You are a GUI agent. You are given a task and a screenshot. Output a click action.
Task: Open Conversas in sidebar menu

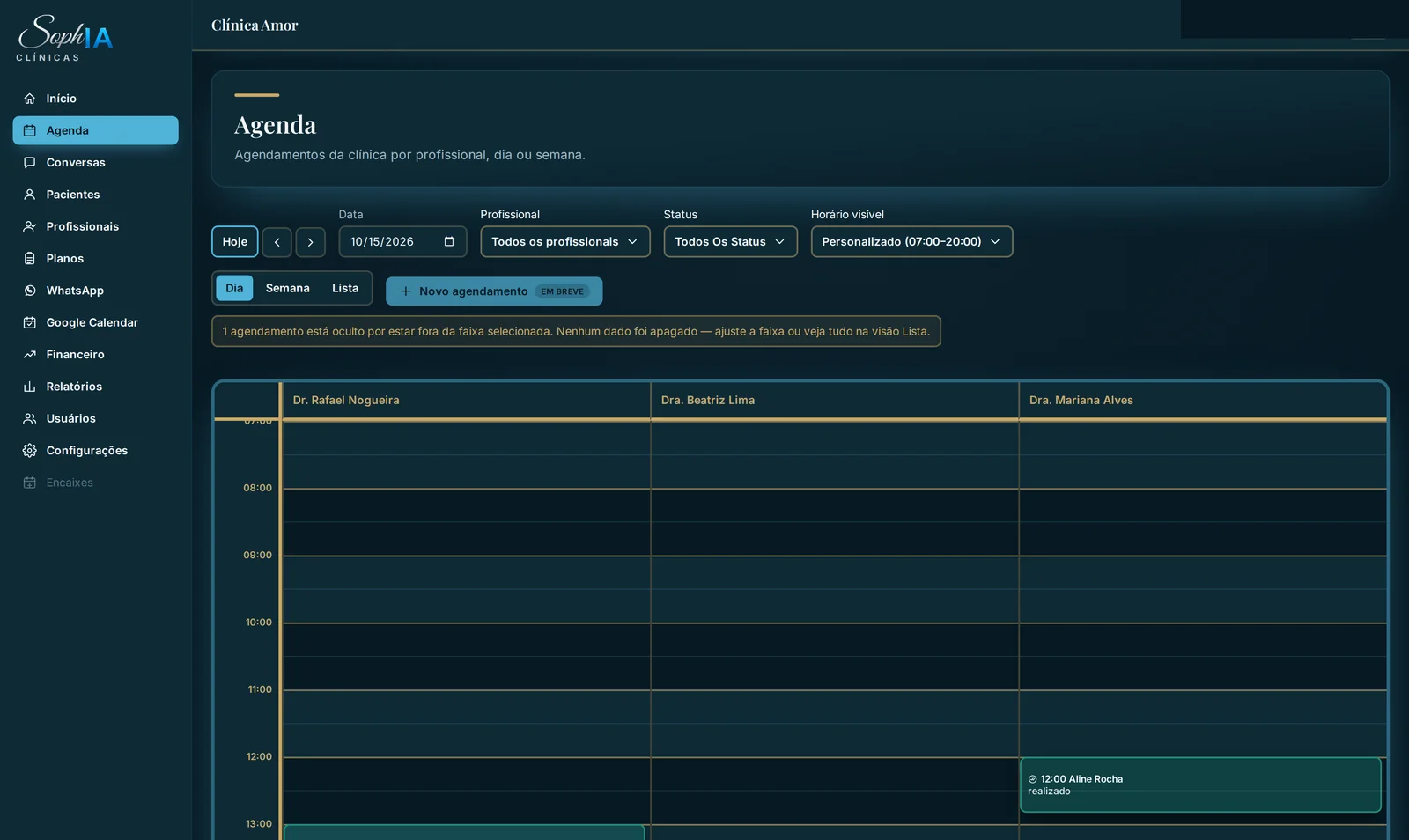click(x=96, y=163)
